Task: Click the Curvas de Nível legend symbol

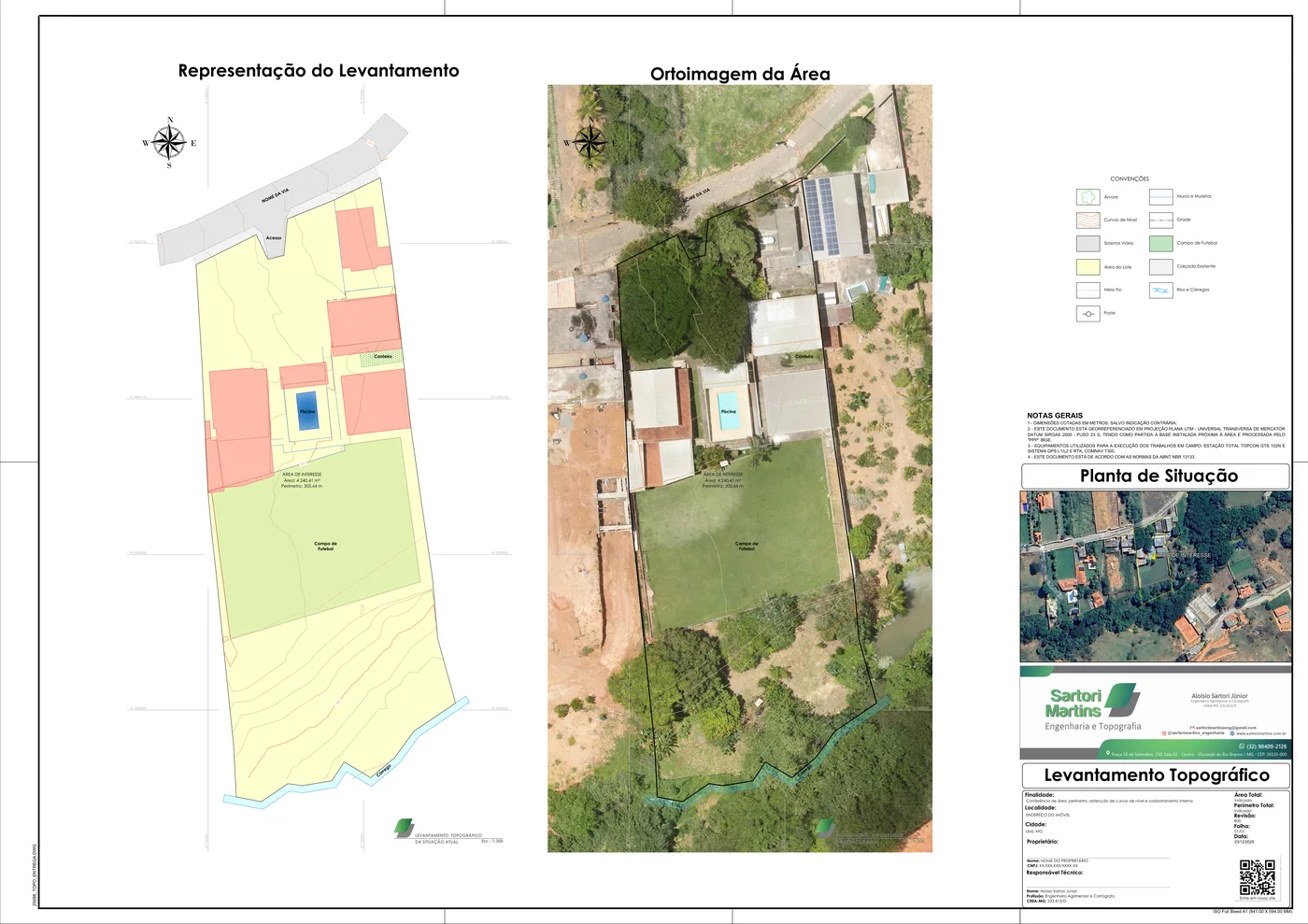Action: click(x=1088, y=220)
